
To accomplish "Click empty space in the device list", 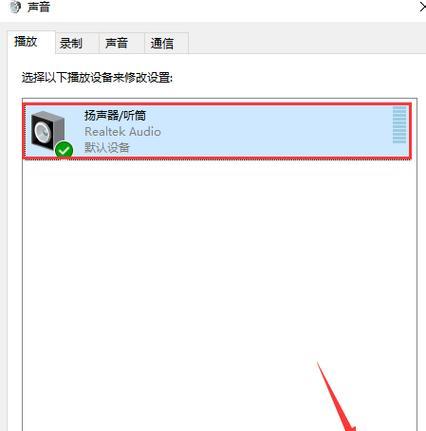I will [200, 267].
